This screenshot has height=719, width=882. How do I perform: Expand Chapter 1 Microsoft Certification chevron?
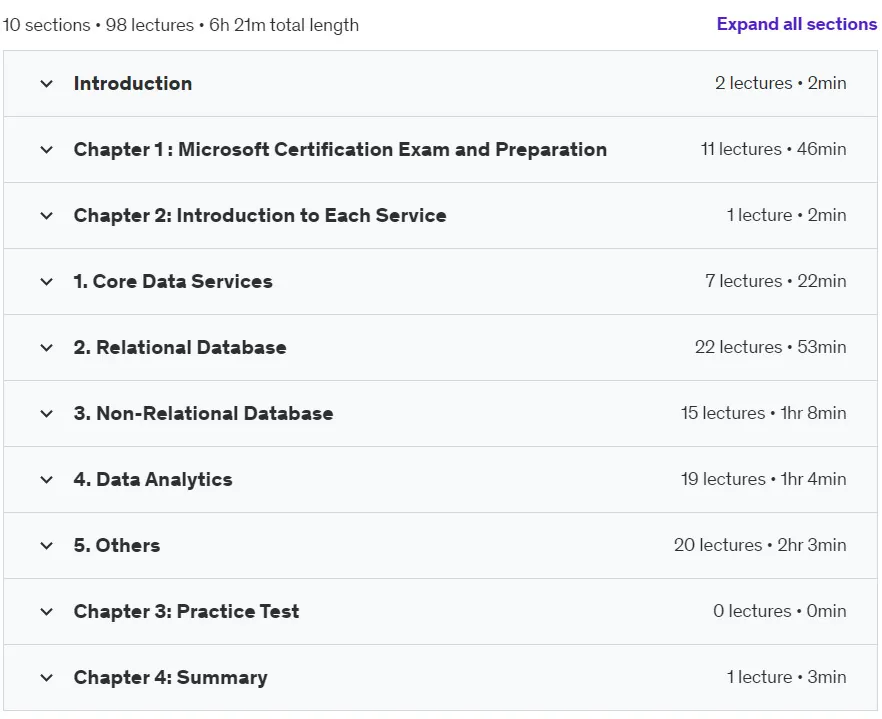pyautogui.click(x=47, y=150)
